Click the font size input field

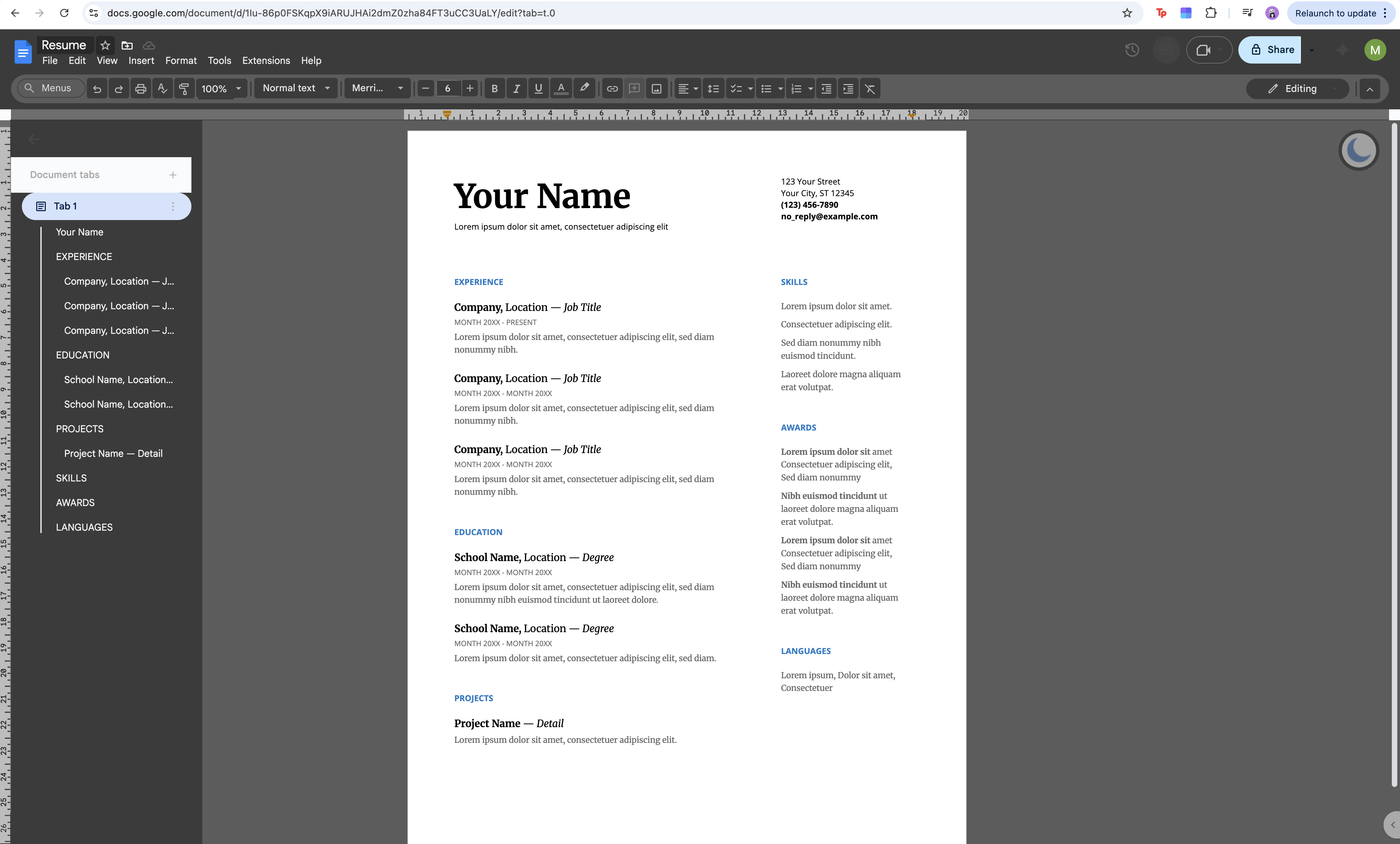[448, 89]
